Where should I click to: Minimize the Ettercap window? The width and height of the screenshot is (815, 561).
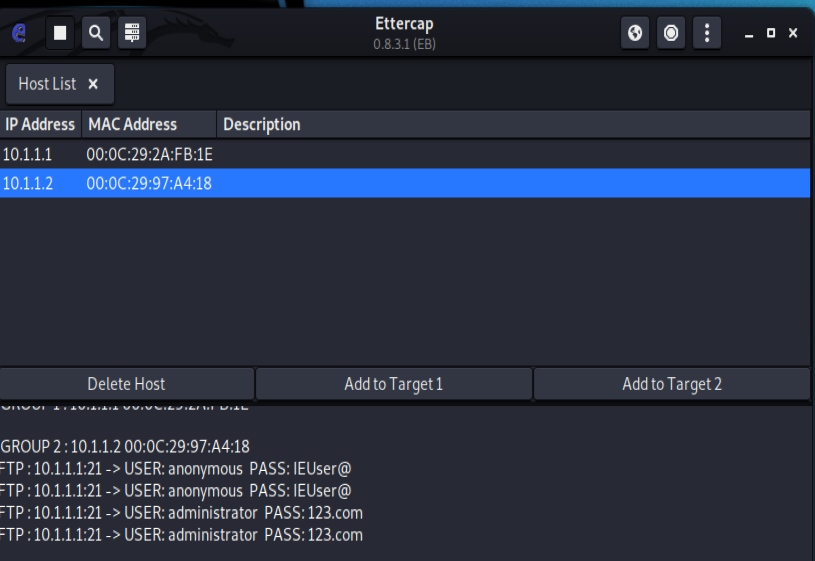[x=749, y=34]
